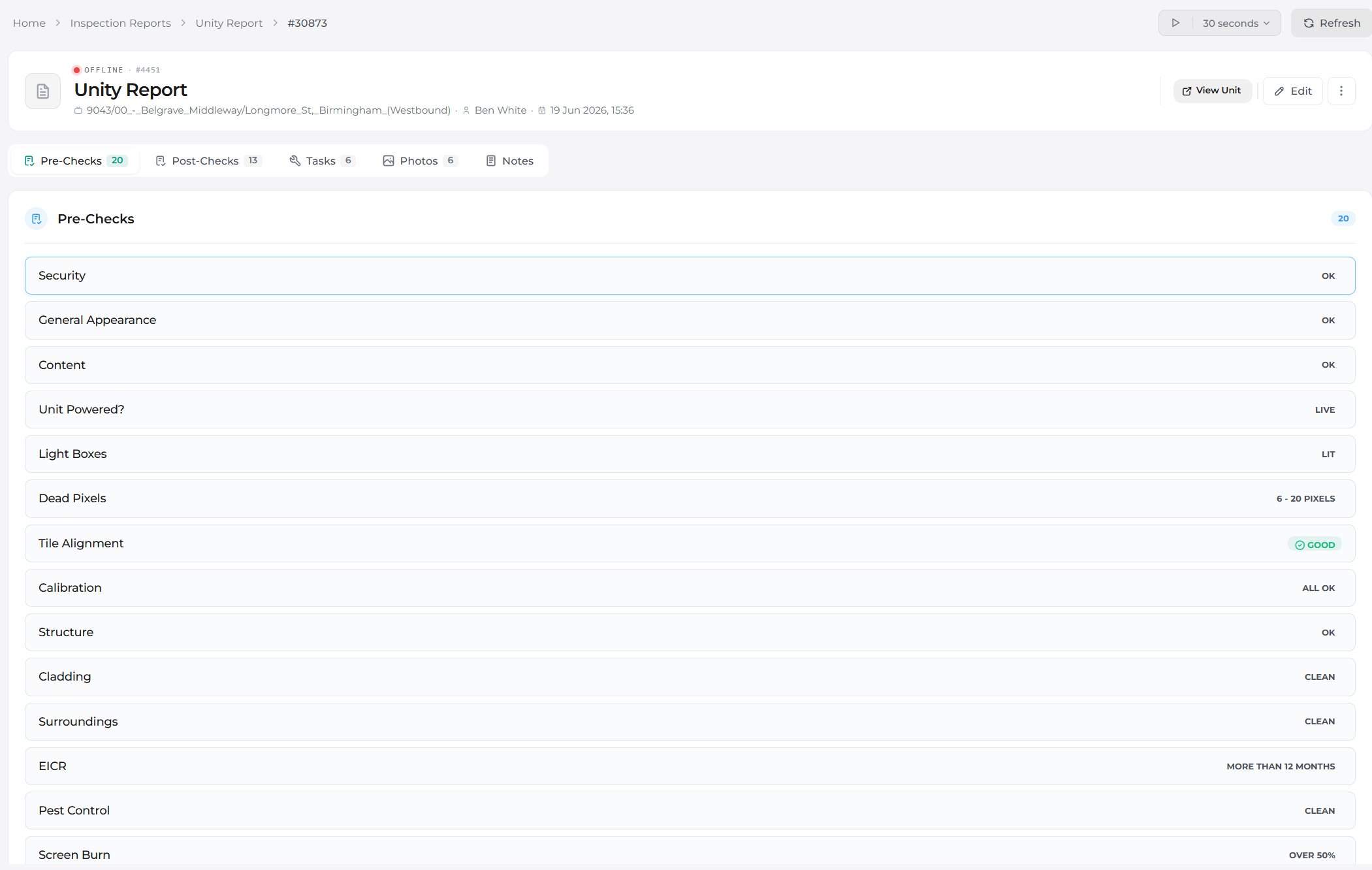This screenshot has height=870, width=1372.
Task: Click the Refresh button
Action: tap(1332, 23)
